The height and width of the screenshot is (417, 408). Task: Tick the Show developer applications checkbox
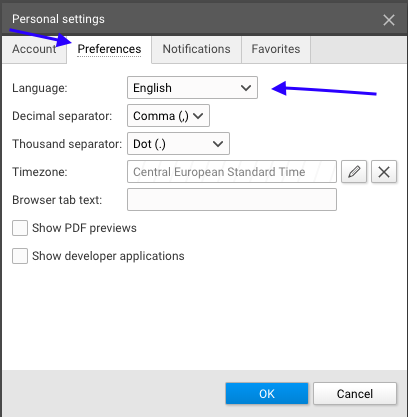(x=20, y=256)
